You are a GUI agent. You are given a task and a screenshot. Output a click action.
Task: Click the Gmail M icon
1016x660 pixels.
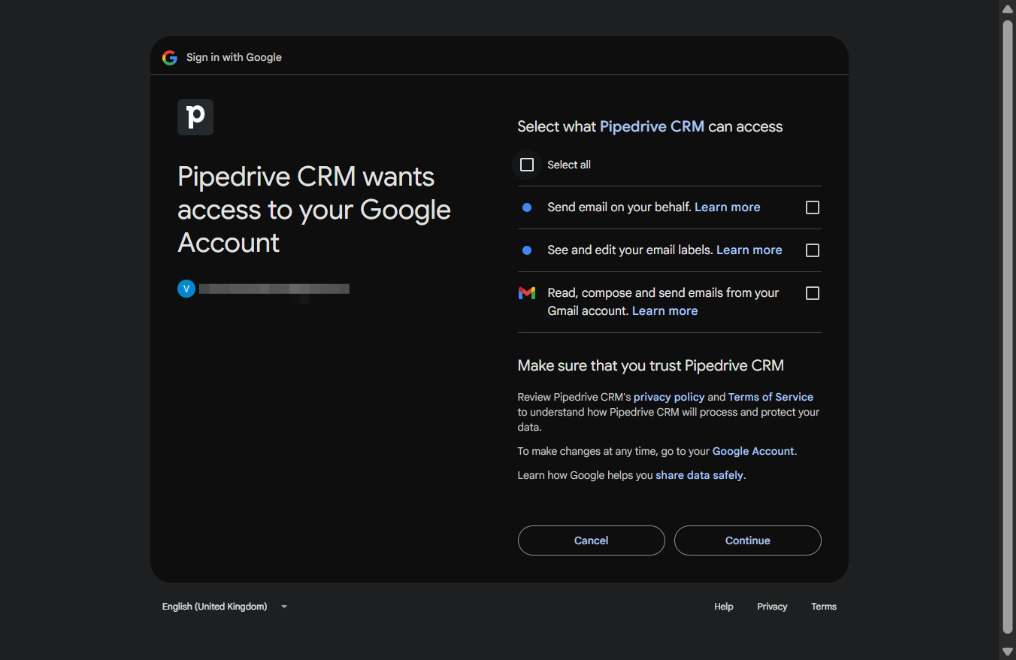(x=527, y=293)
